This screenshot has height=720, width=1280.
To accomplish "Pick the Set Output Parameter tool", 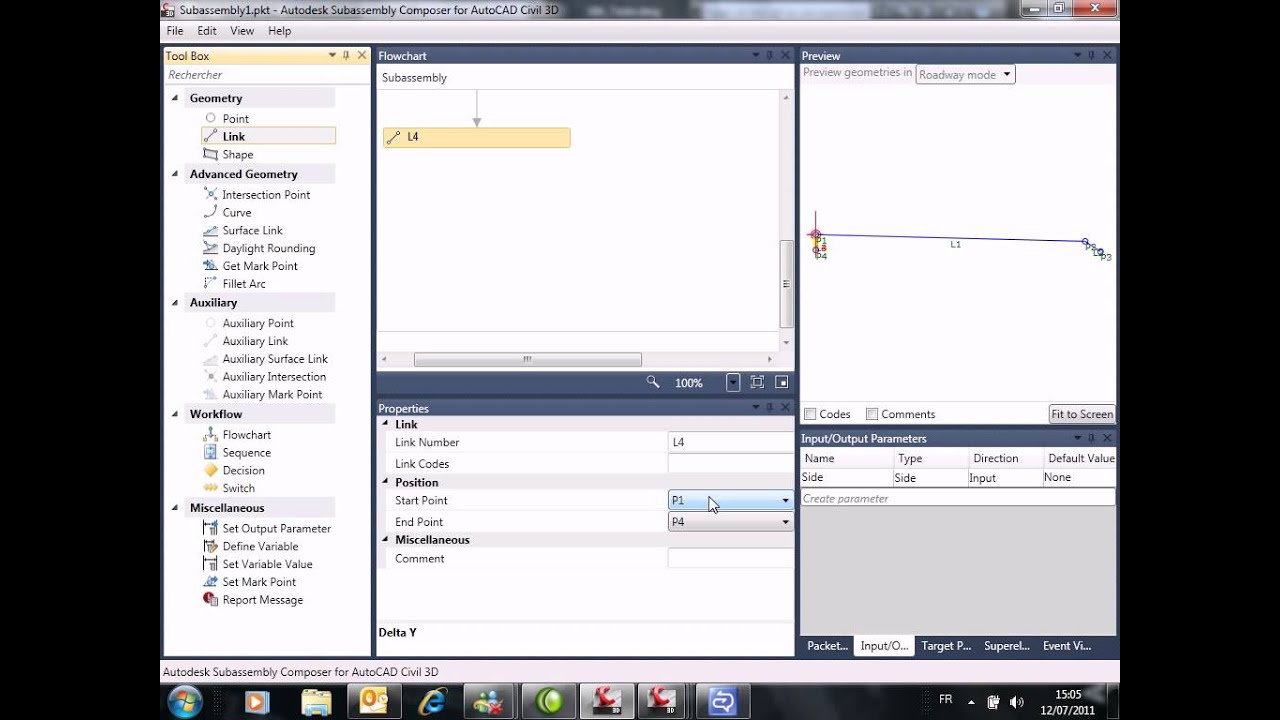I will click(x=276, y=528).
